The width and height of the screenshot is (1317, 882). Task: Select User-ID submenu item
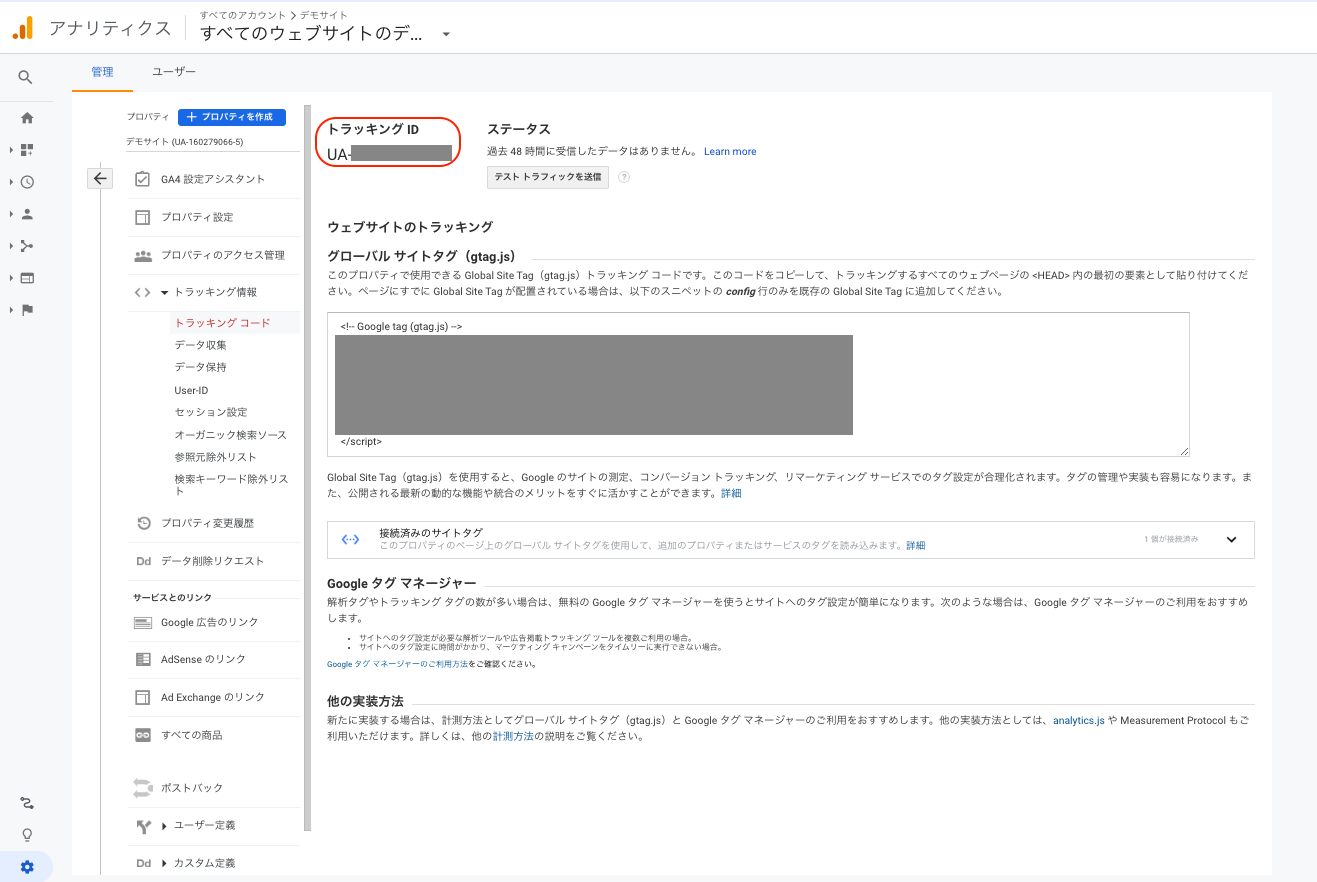191,390
